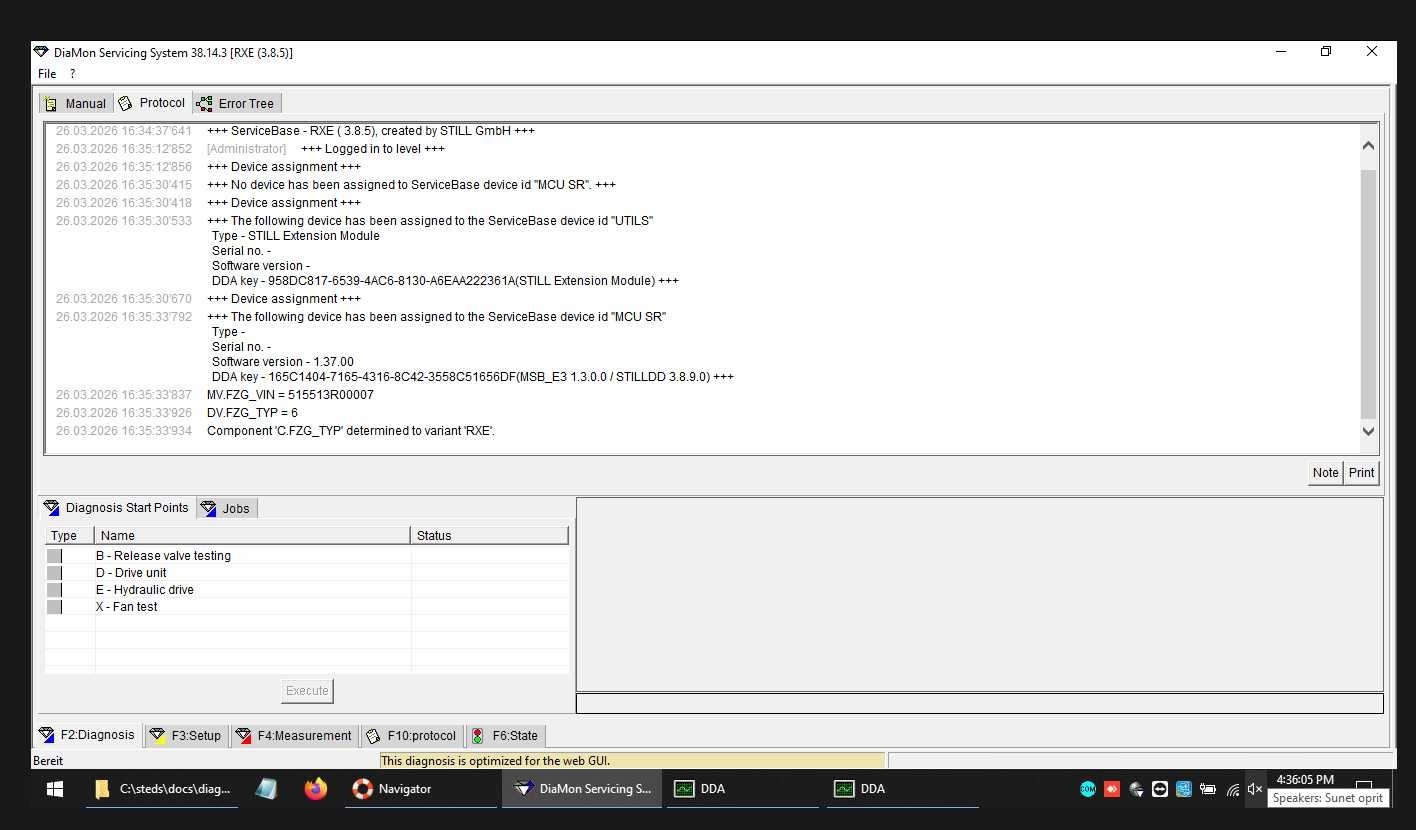1416x830 pixels.
Task: Click the TeamViewer tray icon
Action: [1160, 789]
